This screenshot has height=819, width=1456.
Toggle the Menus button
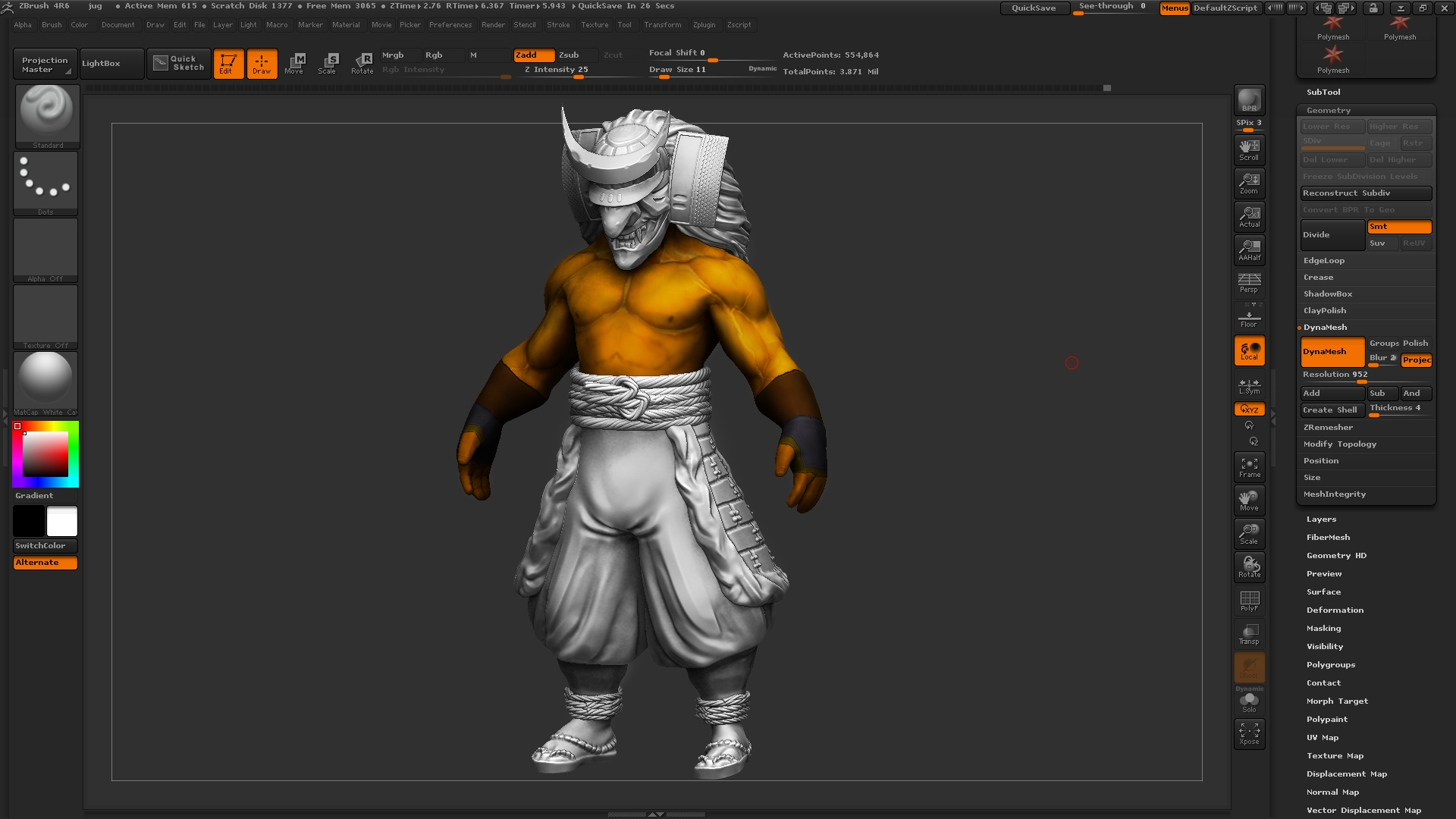[1175, 8]
